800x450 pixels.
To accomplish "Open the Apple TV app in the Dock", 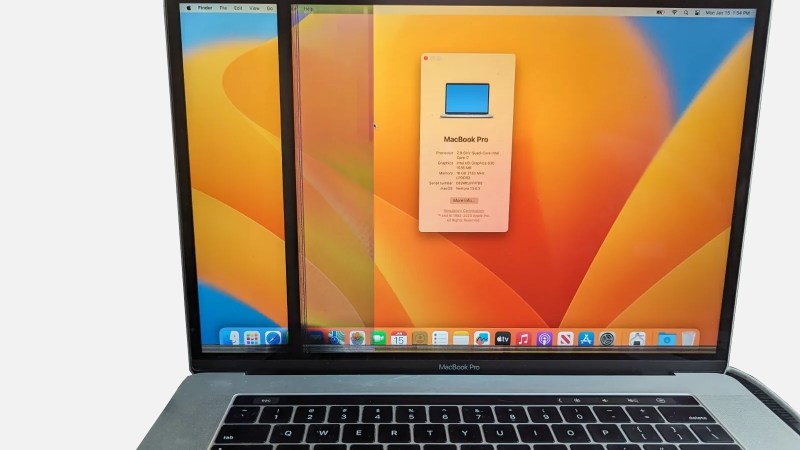I will 502,338.
